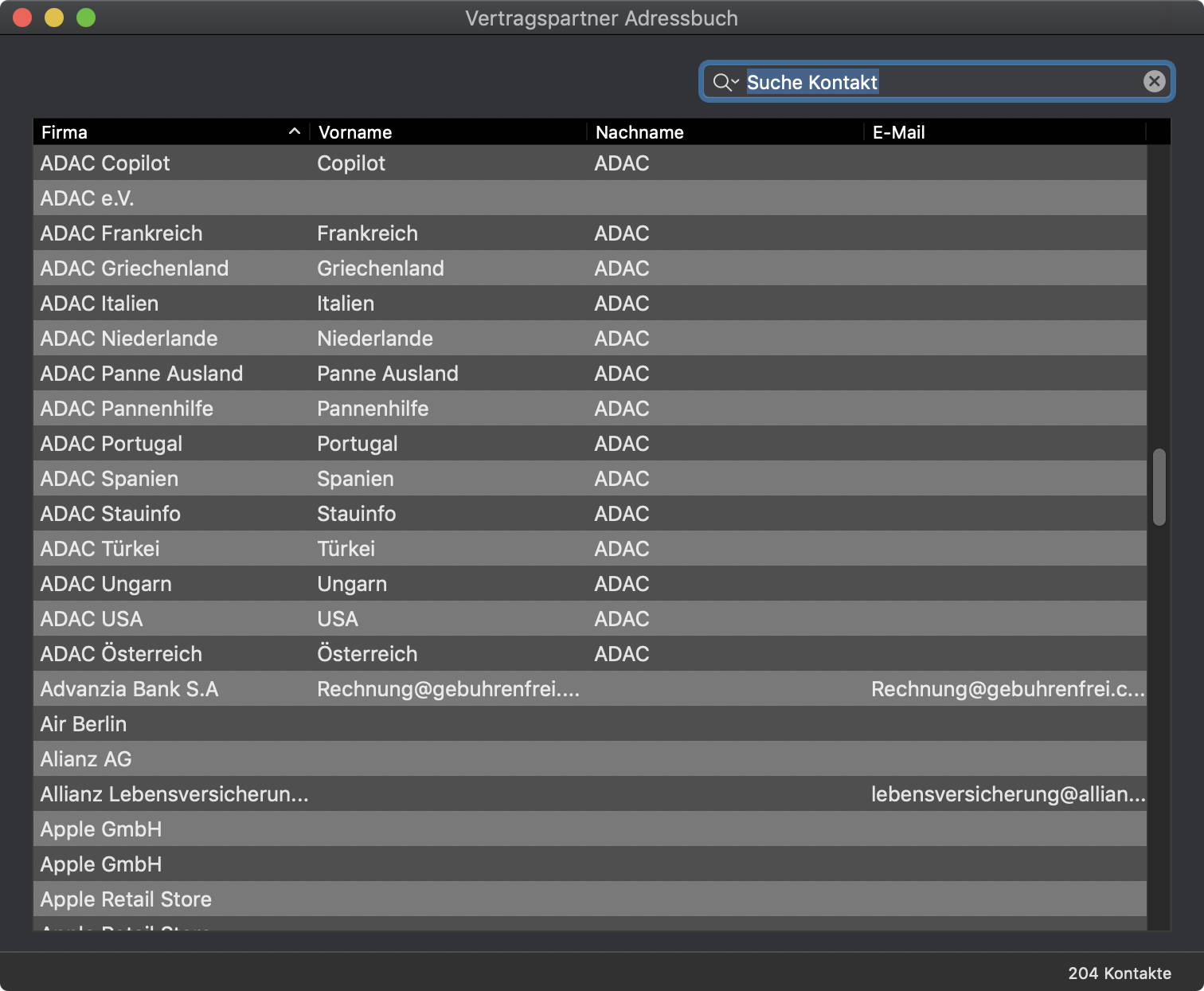Select the ADAC Frankreich contact
The height and width of the screenshot is (991, 1204).
coord(590,233)
